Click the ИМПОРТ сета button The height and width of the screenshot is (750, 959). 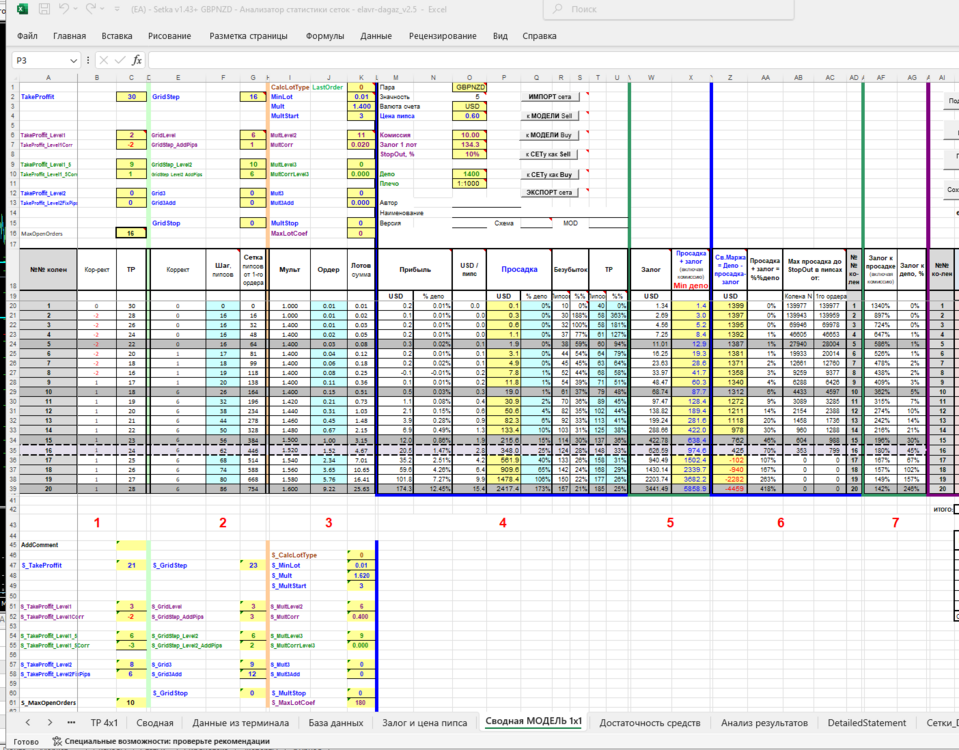tap(549, 97)
